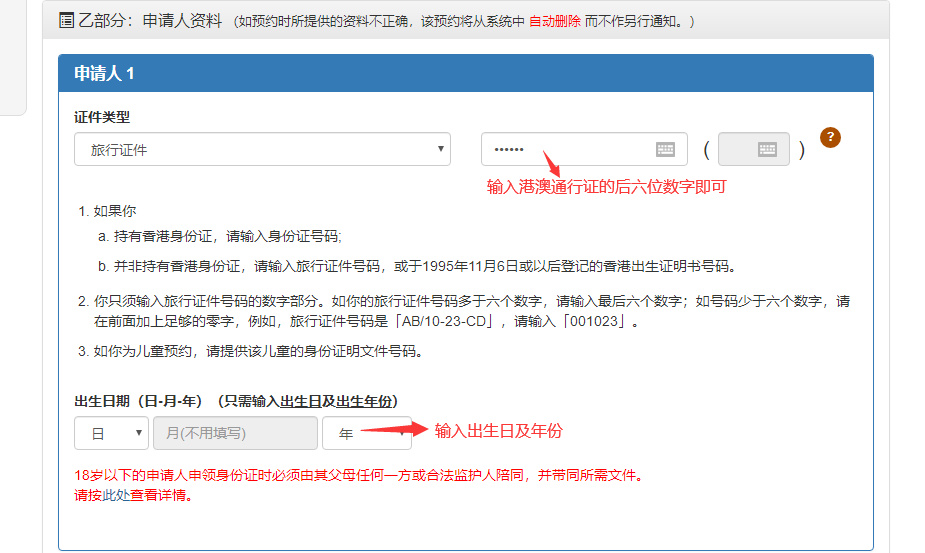Screen dimensions: 925x553
Task: Click instruction 3 about 为儿童预约
Action: 257,351
